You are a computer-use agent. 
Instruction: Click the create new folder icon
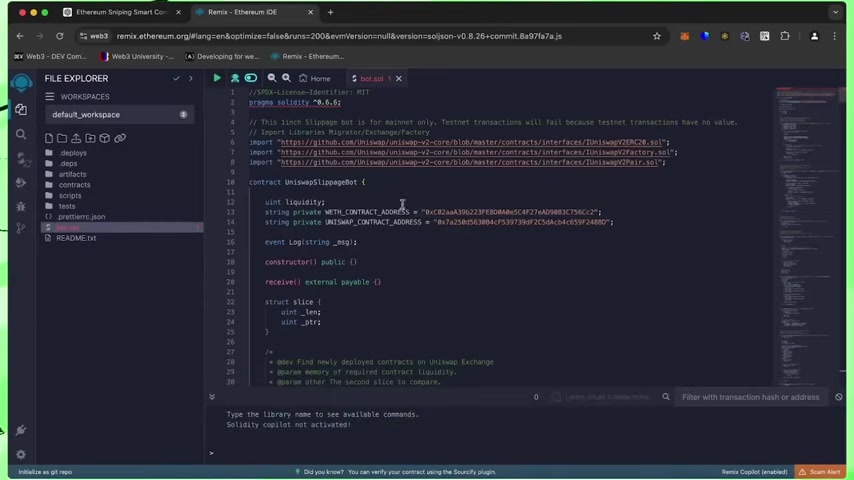[62, 138]
